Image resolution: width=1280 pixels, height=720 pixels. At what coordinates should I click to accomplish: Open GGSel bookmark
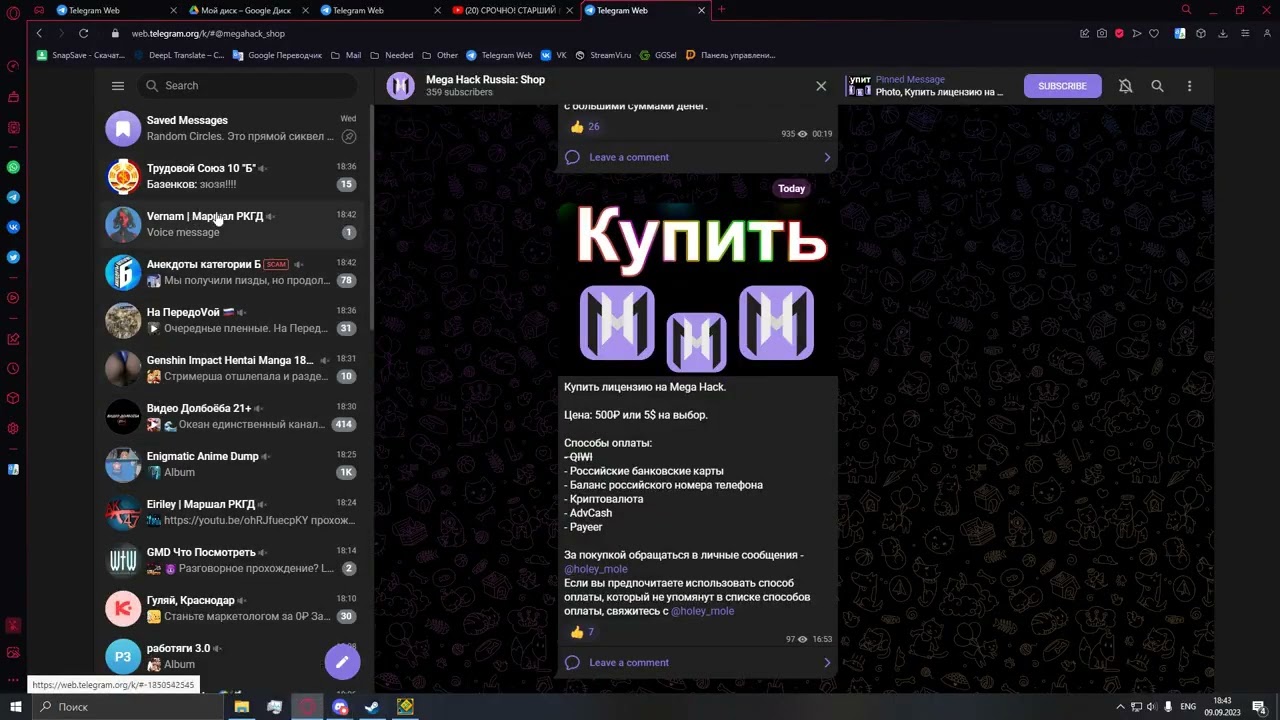pos(658,55)
